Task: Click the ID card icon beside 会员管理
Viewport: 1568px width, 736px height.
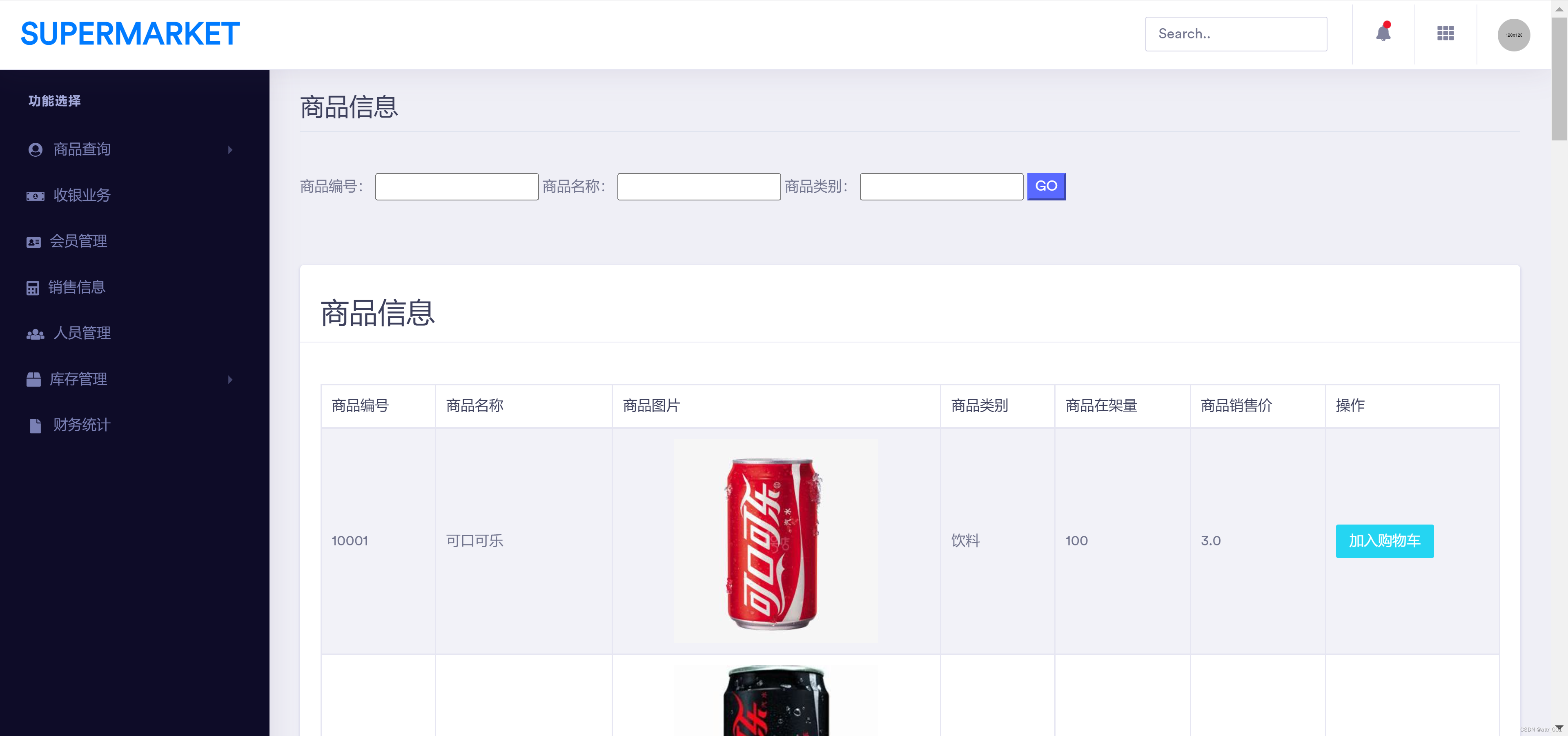Action: click(33, 242)
